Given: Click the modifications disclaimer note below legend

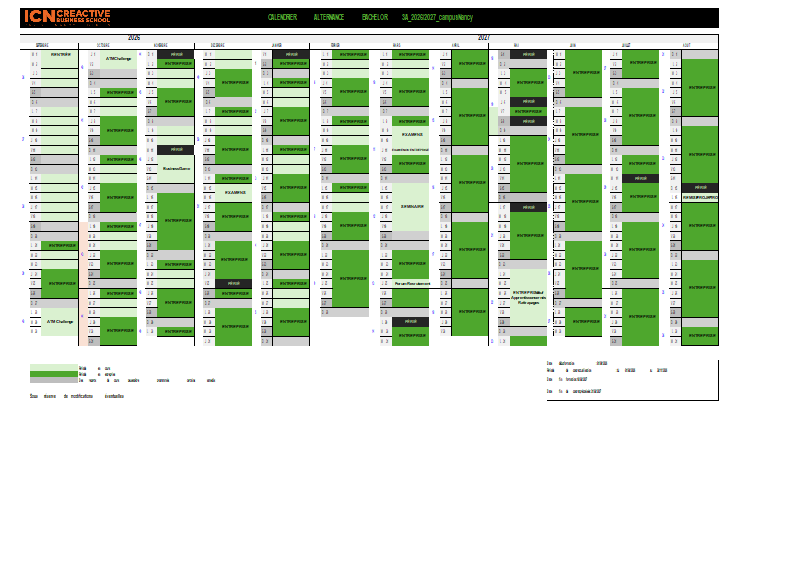Looking at the screenshot, I should tap(77, 397).
